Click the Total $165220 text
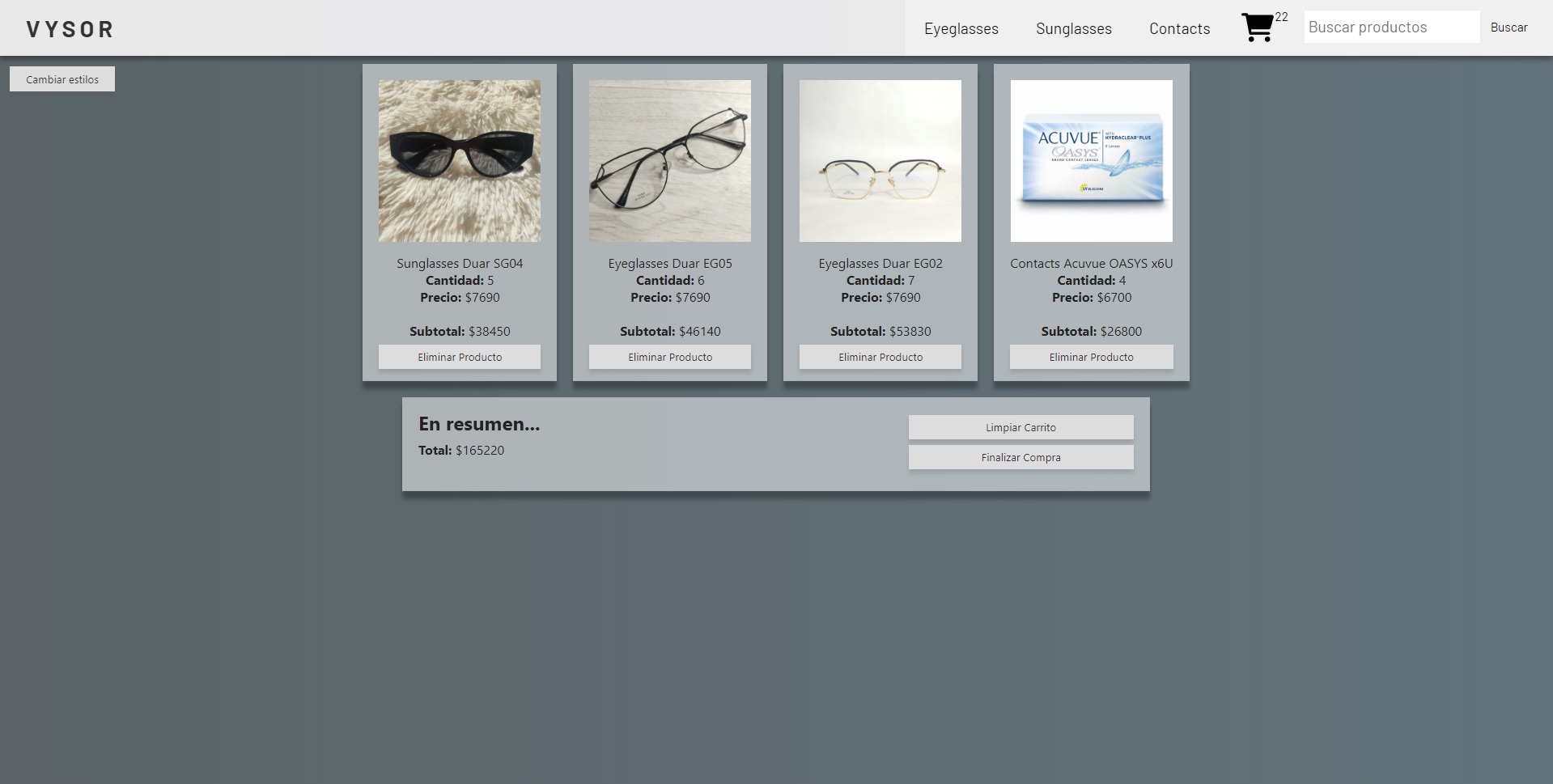 (461, 451)
